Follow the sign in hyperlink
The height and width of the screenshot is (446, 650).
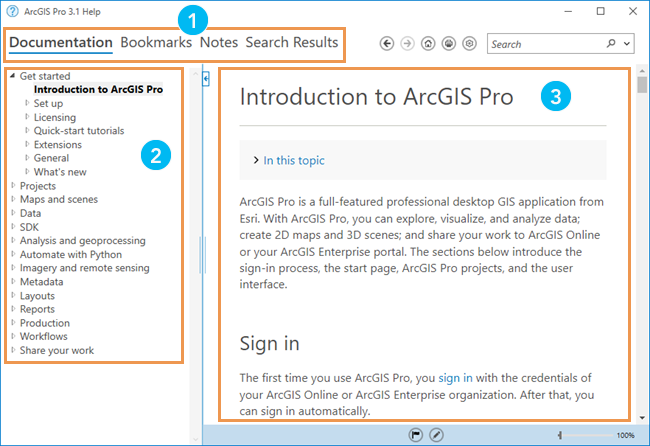coord(455,378)
